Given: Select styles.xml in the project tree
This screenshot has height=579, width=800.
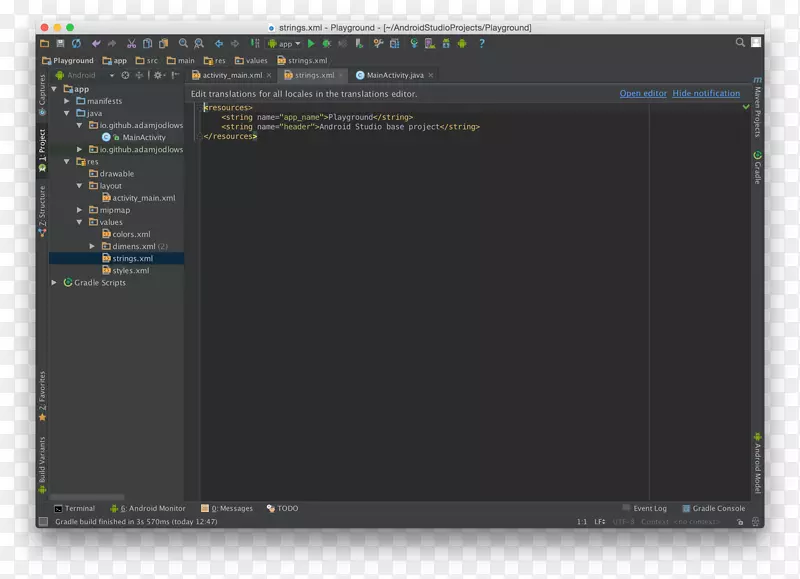Looking at the screenshot, I should click(131, 270).
